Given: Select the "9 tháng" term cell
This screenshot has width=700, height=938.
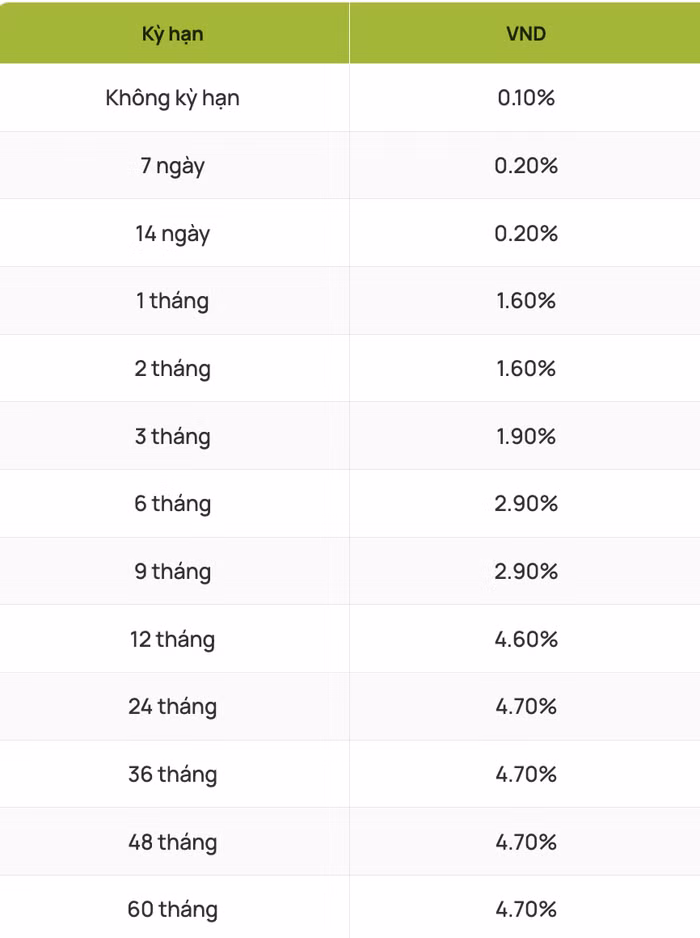Looking at the screenshot, I should (x=172, y=571).
